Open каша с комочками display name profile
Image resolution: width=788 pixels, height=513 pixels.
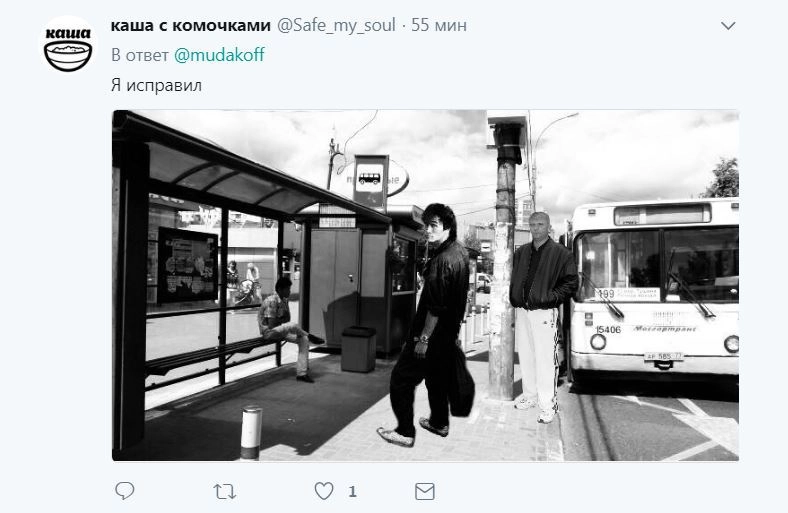tap(190, 25)
